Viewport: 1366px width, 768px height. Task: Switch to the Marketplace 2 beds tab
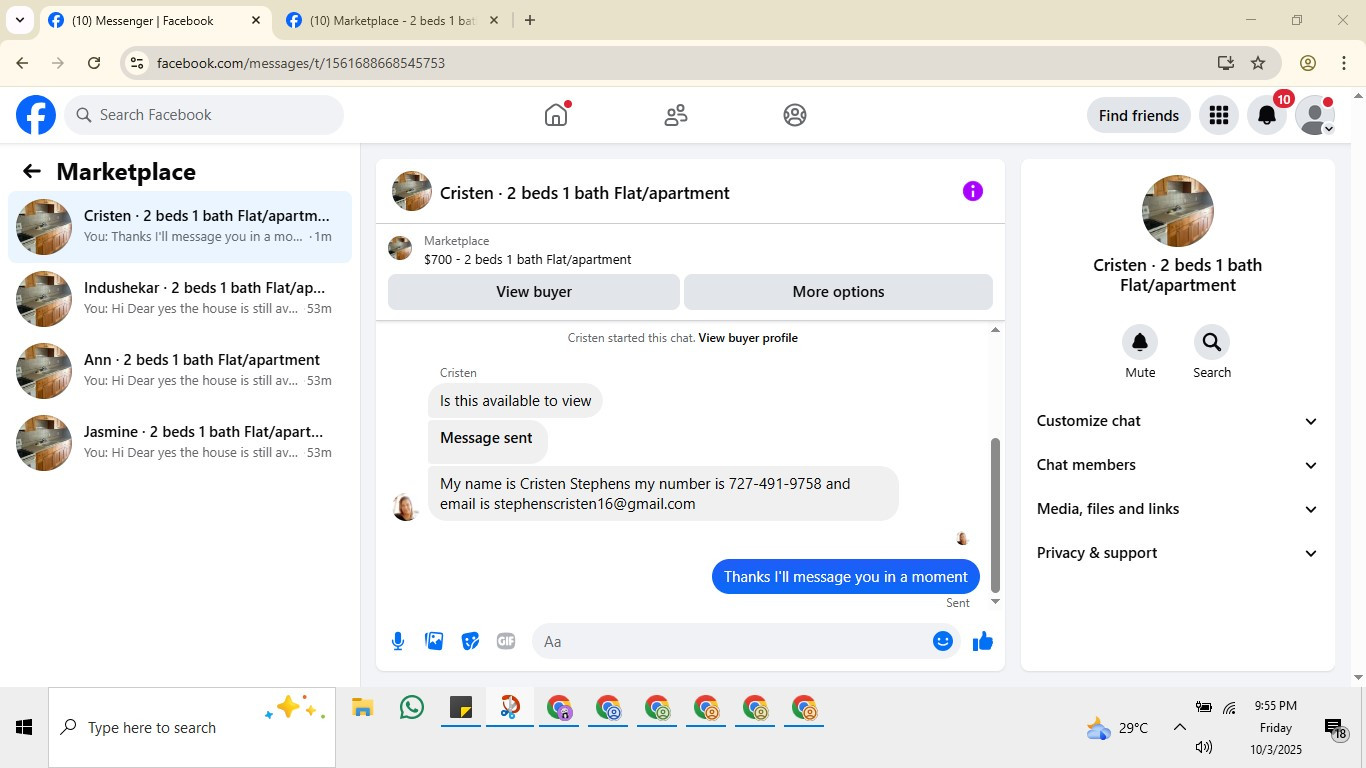click(x=393, y=20)
